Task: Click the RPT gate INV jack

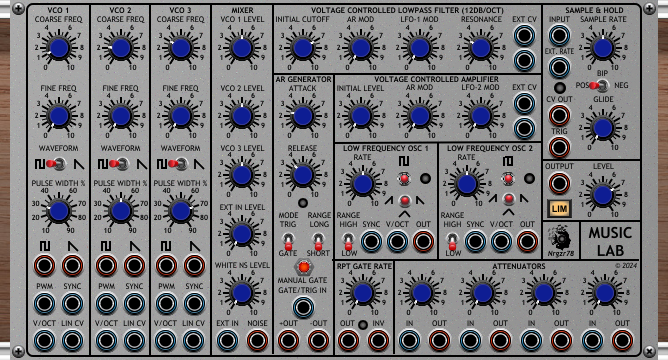Action: coord(378,341)
